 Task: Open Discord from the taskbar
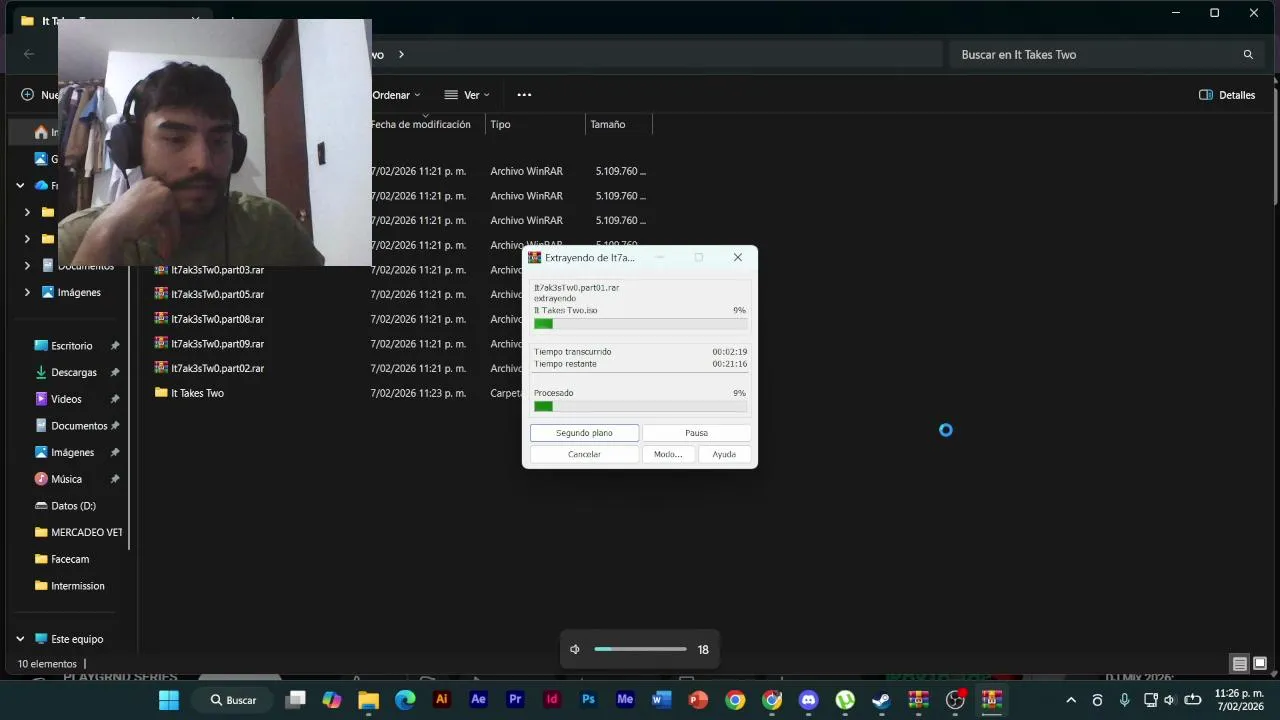808,700
